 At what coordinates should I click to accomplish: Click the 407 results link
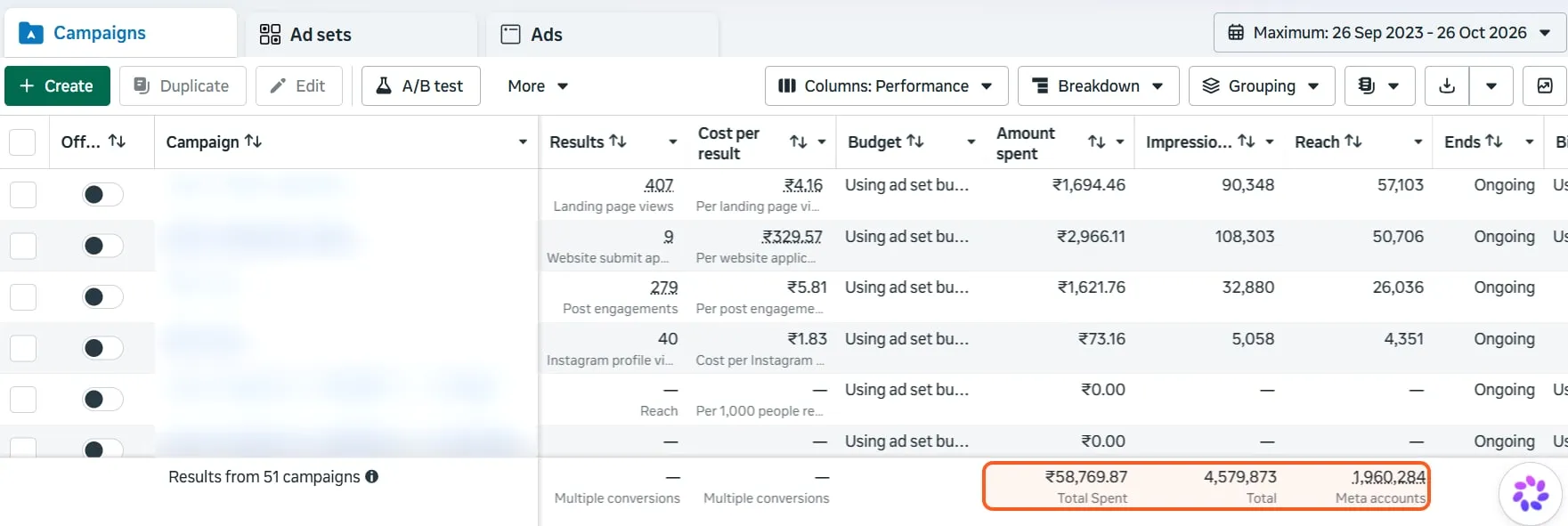point(659,185)
